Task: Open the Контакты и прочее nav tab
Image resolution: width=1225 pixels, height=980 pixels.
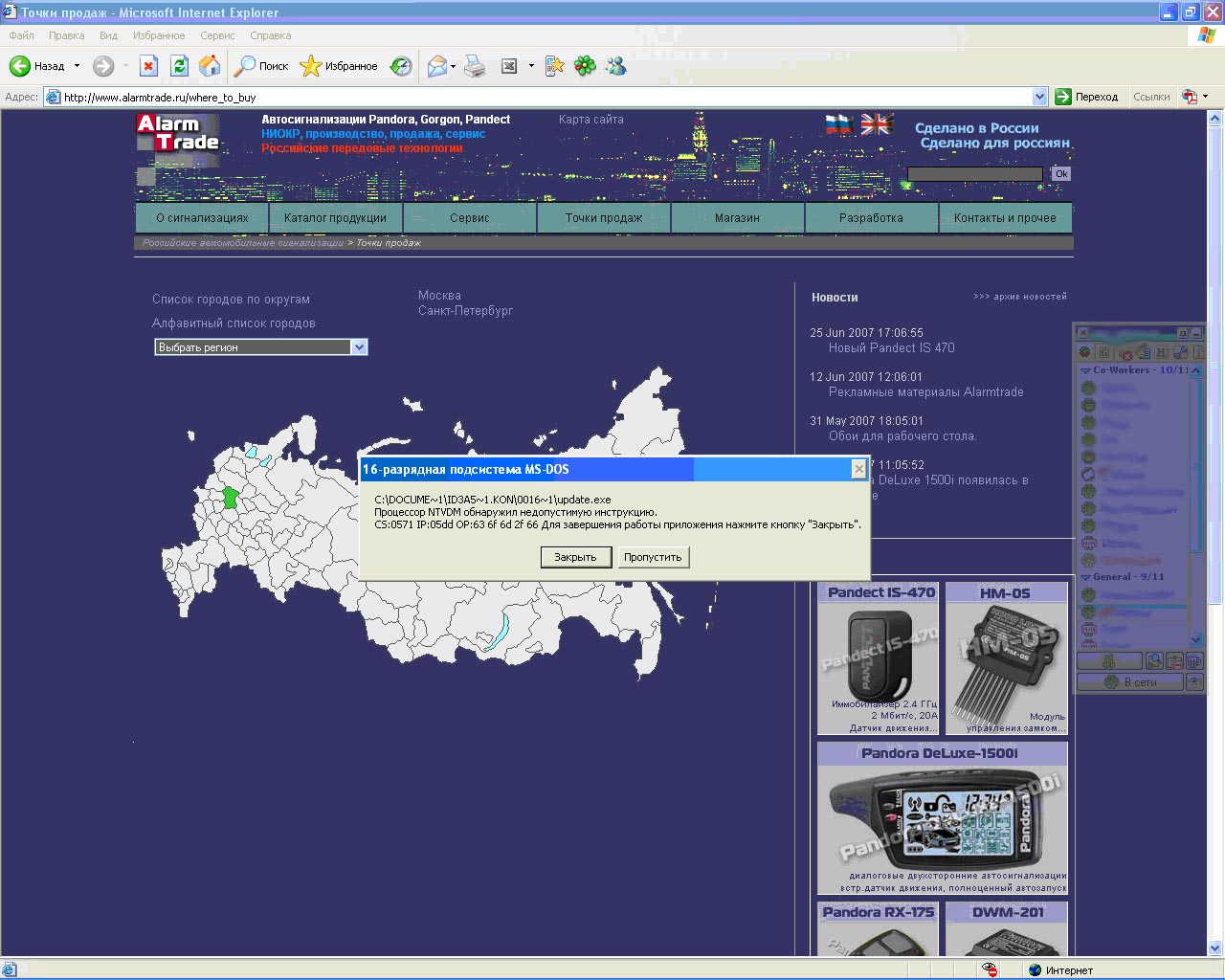Action: coord(1005,218)
